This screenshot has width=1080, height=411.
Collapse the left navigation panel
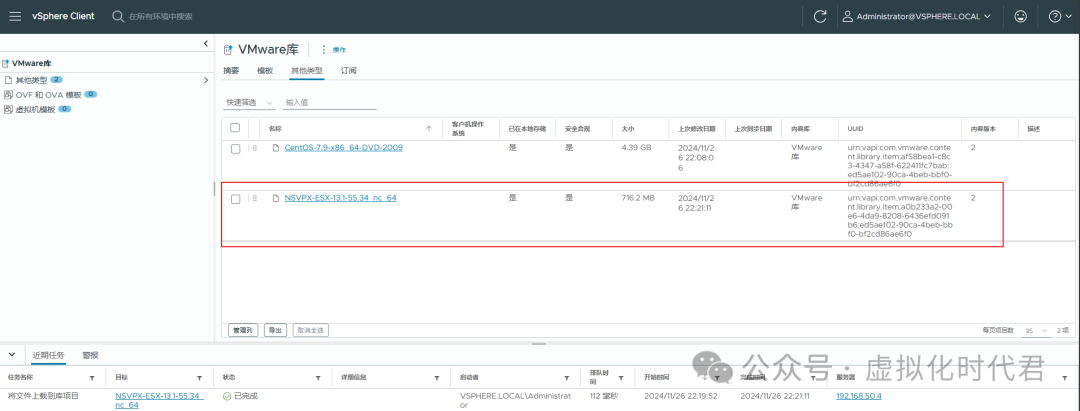click(x=205, y=43)
